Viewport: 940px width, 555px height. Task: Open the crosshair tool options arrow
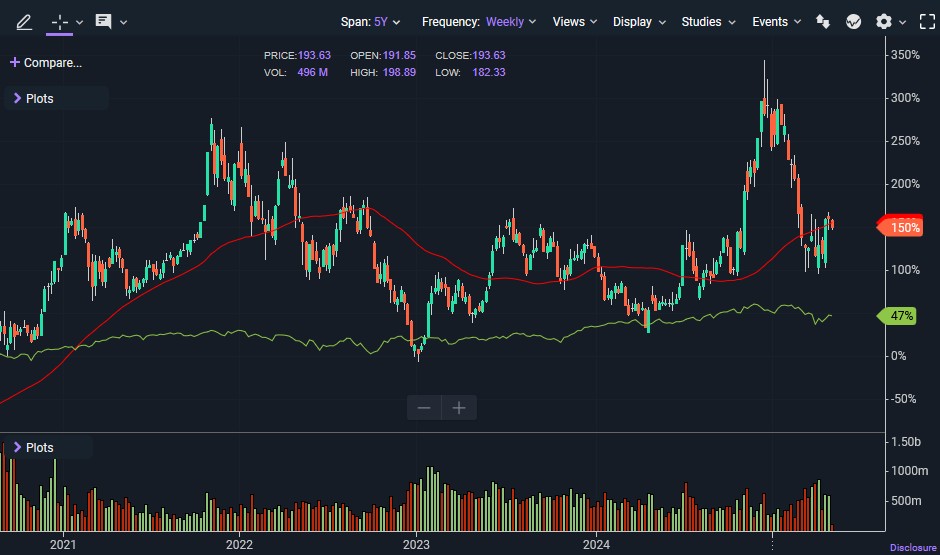[x=80, y=21]
